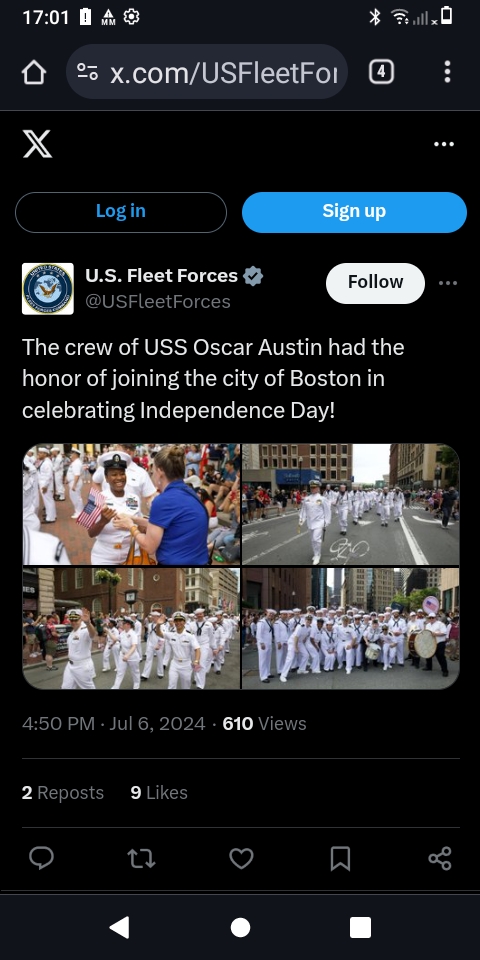The width and height of the screenshot is (480, 960).
Task: Open browser three-dot overflow menu
Action: pos(448,72)
